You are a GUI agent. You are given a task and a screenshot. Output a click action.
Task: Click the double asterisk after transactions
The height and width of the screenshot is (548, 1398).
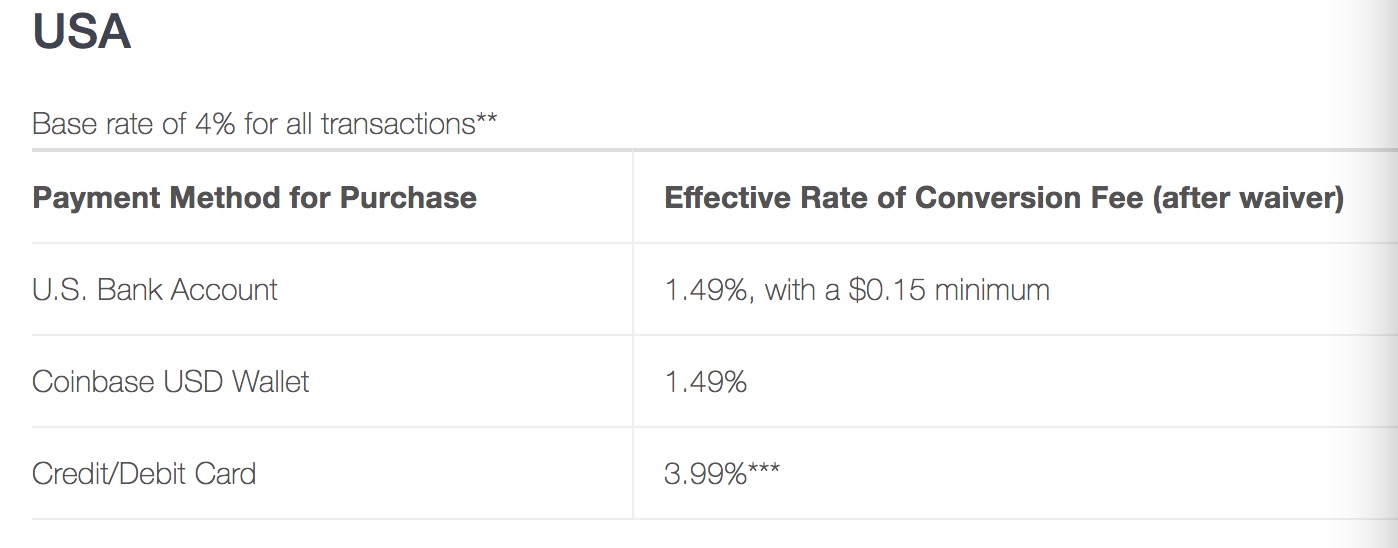[487, 120]
